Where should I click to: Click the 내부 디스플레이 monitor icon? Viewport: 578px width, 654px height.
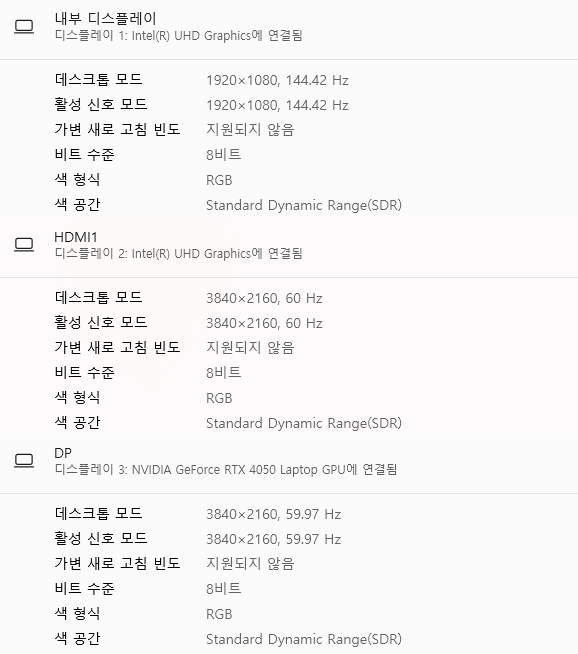[x=24, y=27]
